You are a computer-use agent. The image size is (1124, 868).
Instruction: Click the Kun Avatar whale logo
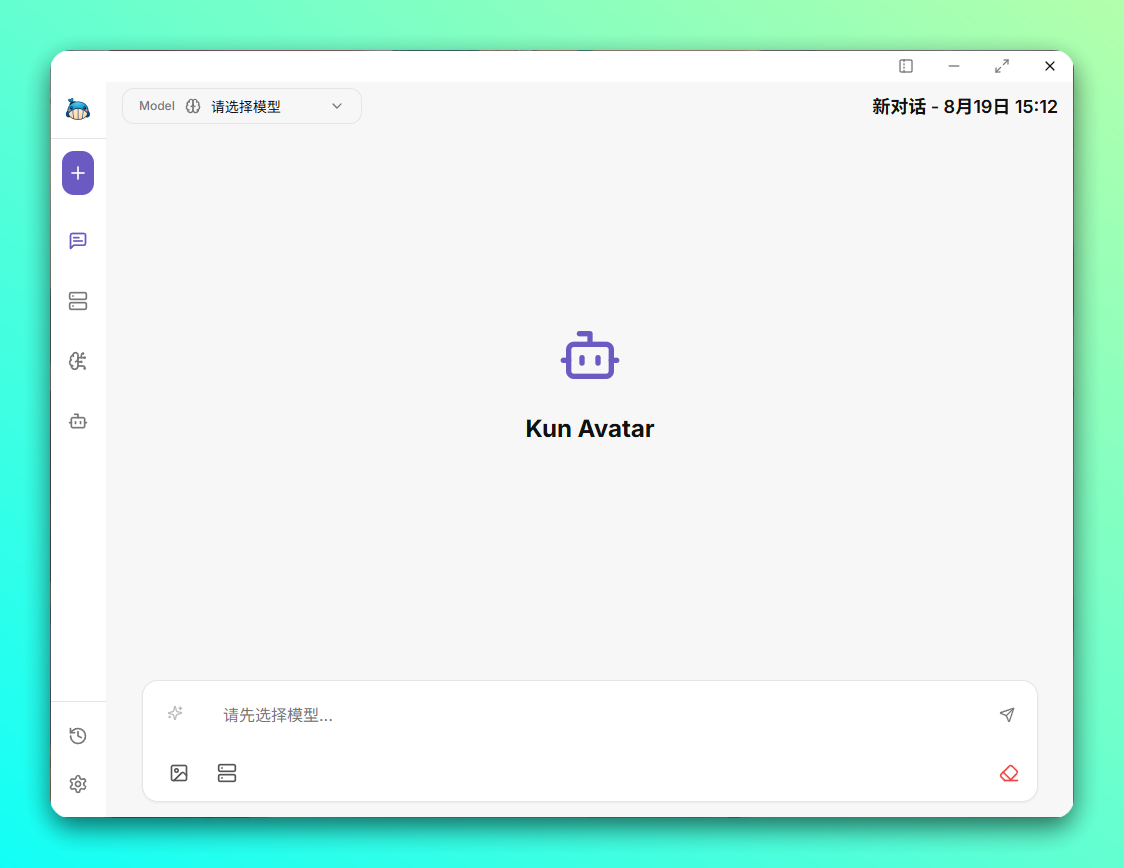77,109
